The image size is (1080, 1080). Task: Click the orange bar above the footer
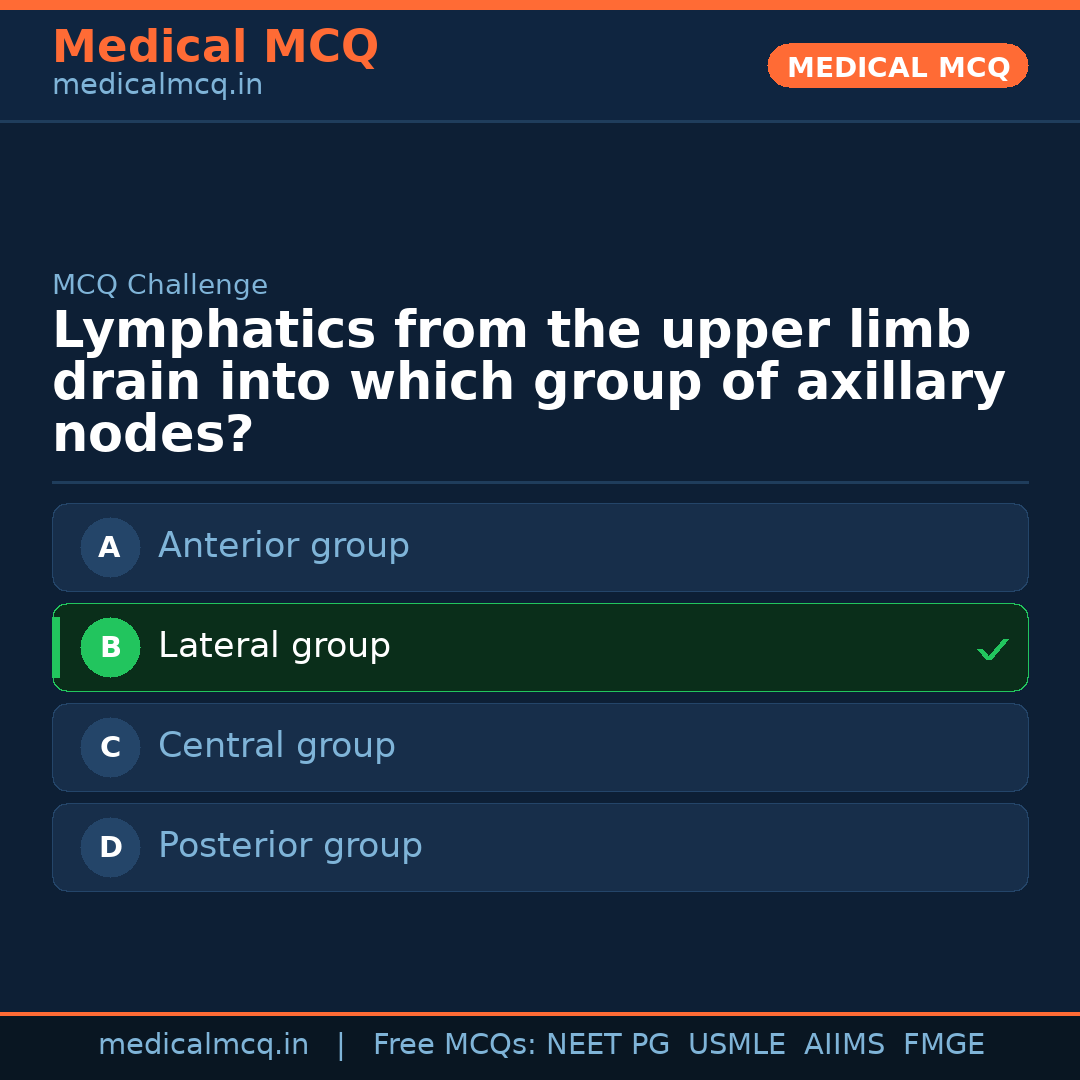(x=540, y=1013)
